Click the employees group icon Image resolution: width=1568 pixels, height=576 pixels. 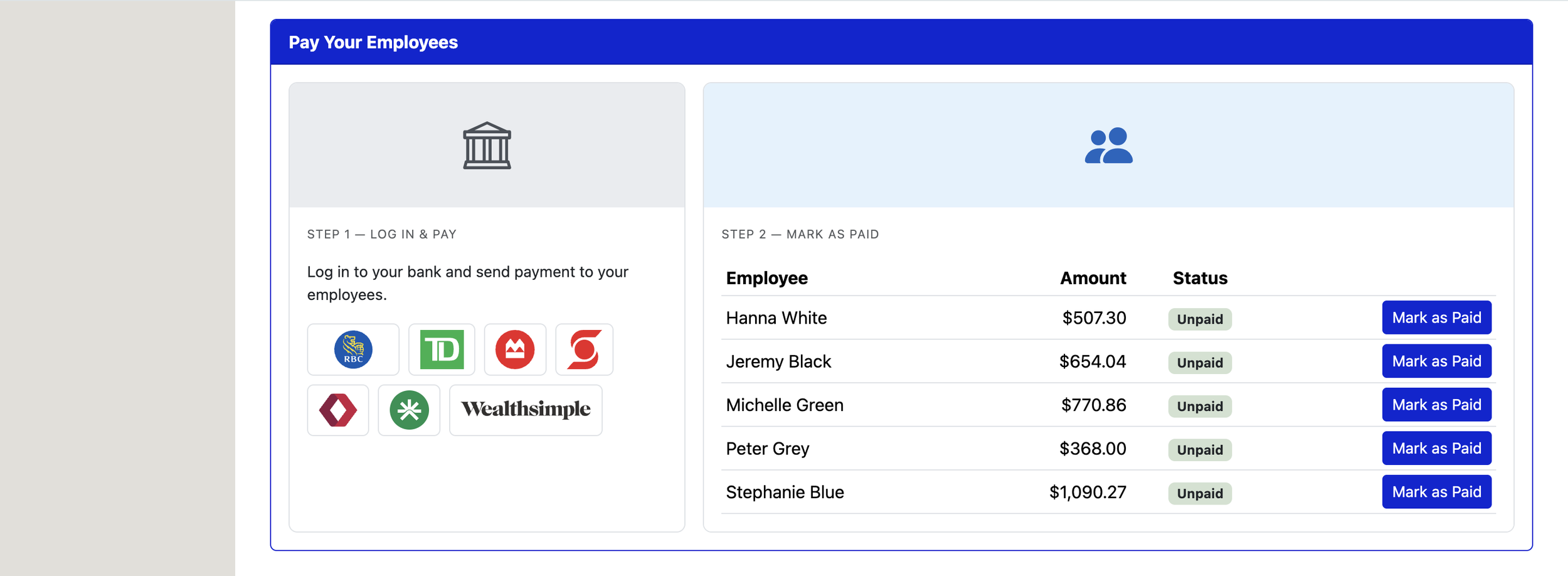(x=1108, y=146)
